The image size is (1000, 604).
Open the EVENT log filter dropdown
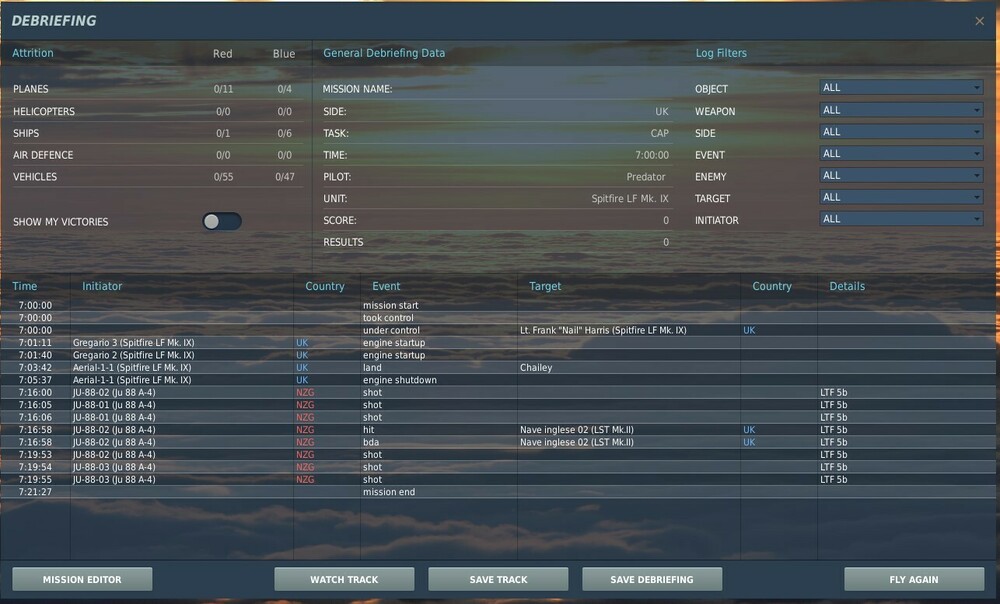point(901,154)
